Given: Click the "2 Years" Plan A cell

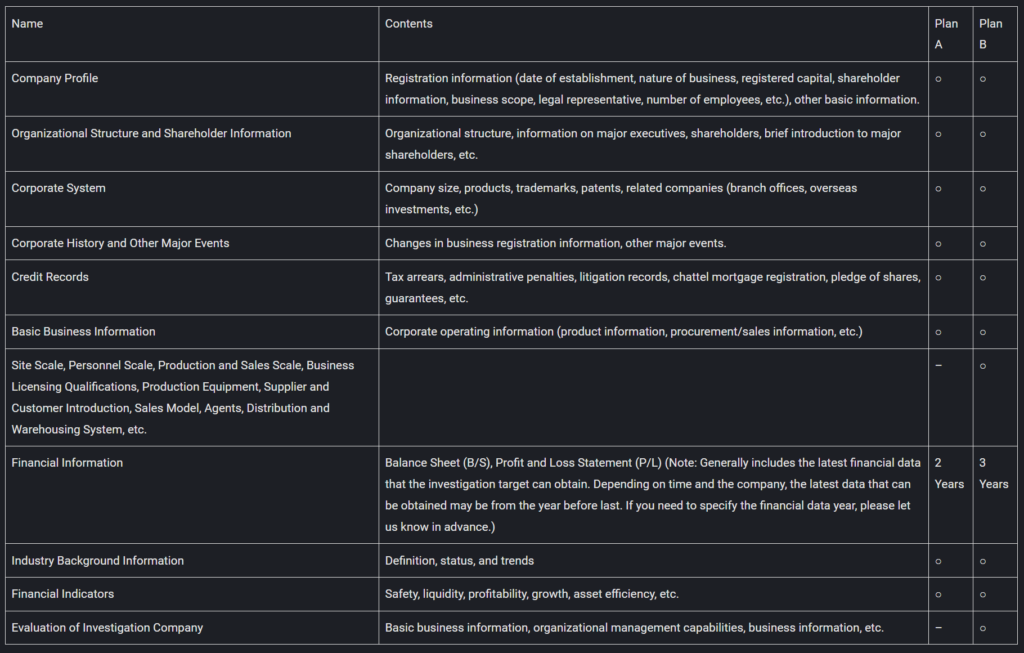Looking at the screenshot, I should click(949, 474).
